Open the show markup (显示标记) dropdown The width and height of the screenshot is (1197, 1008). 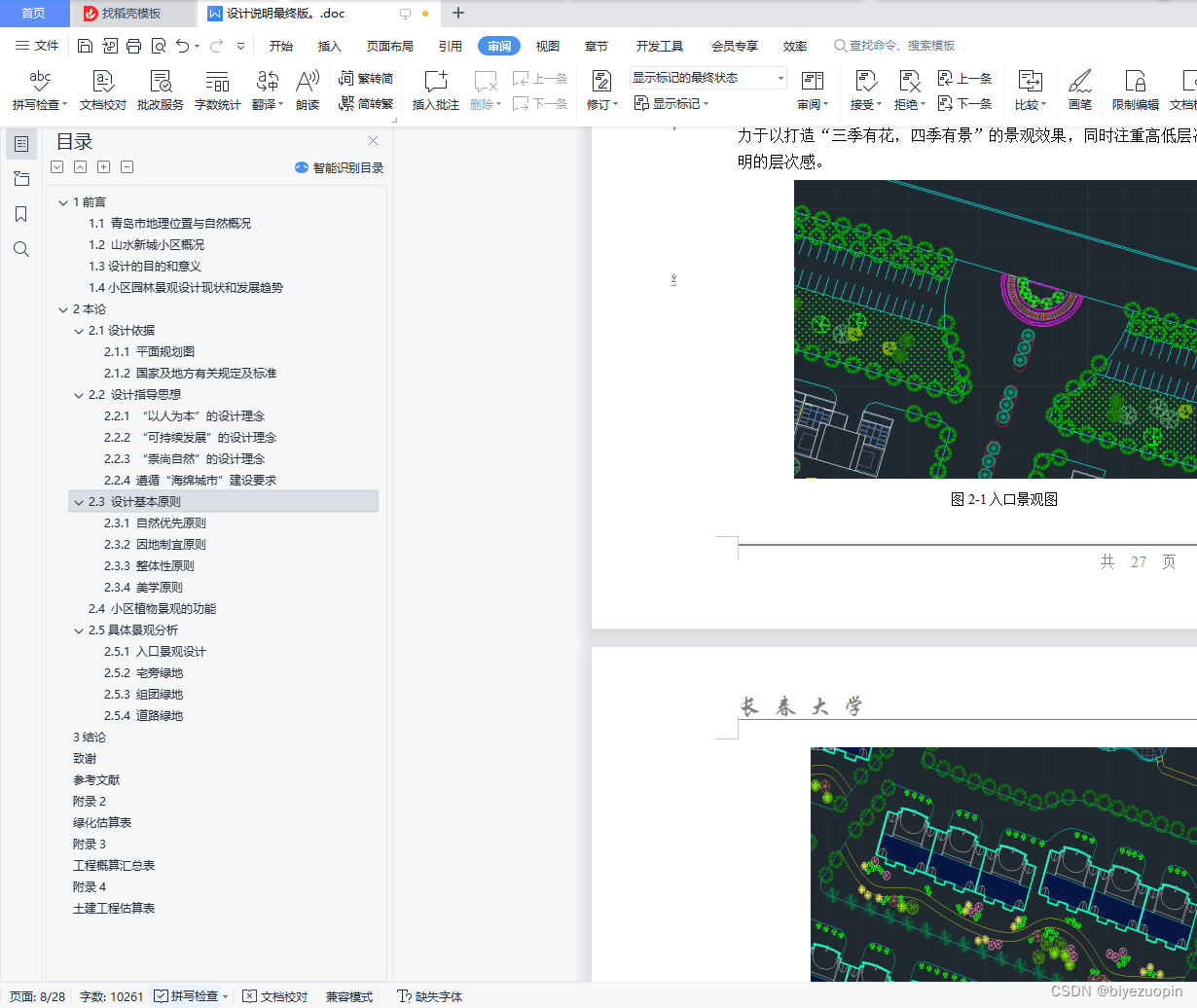pos(671,104)
